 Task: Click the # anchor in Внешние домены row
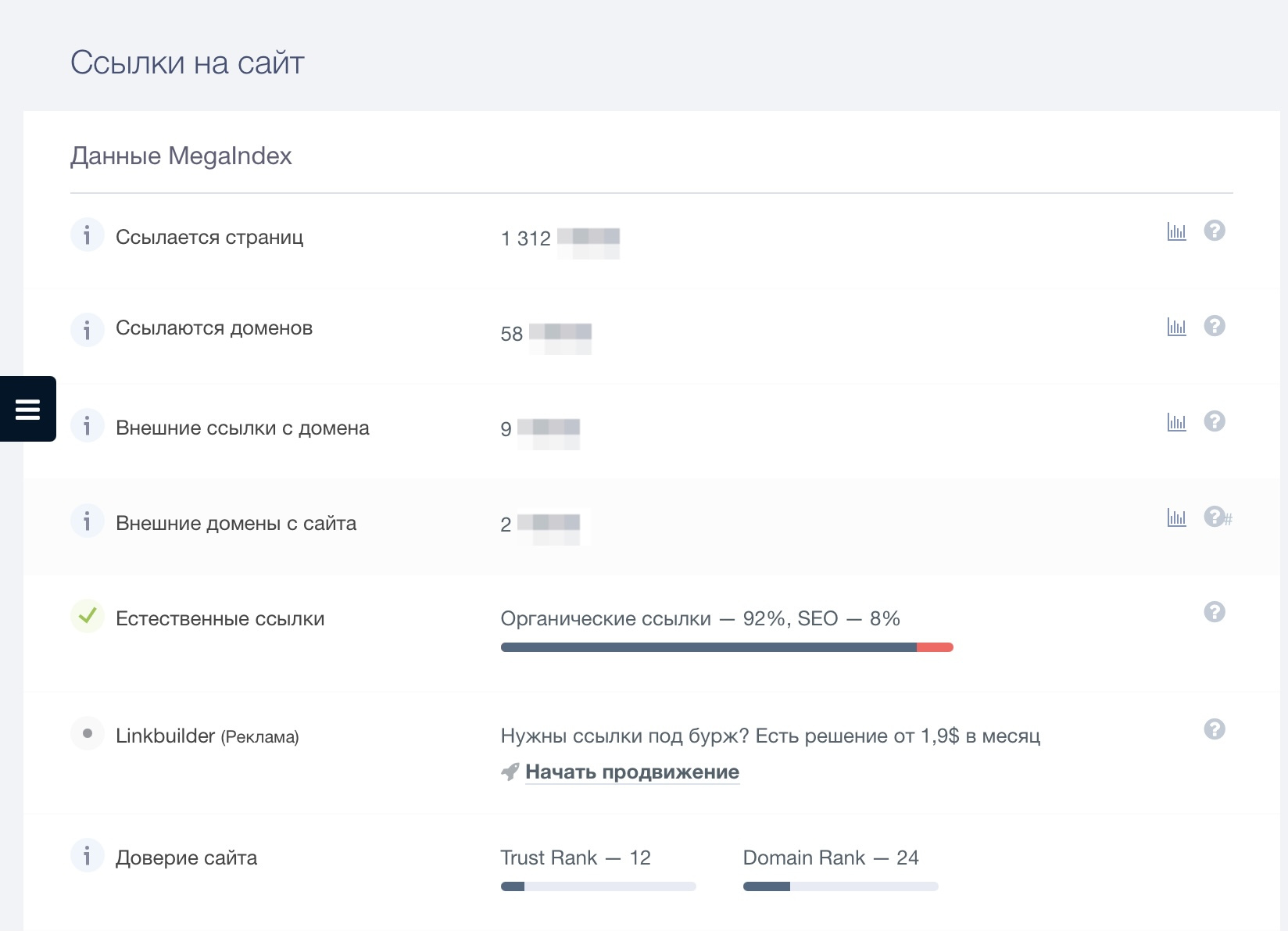[1228, 520]
